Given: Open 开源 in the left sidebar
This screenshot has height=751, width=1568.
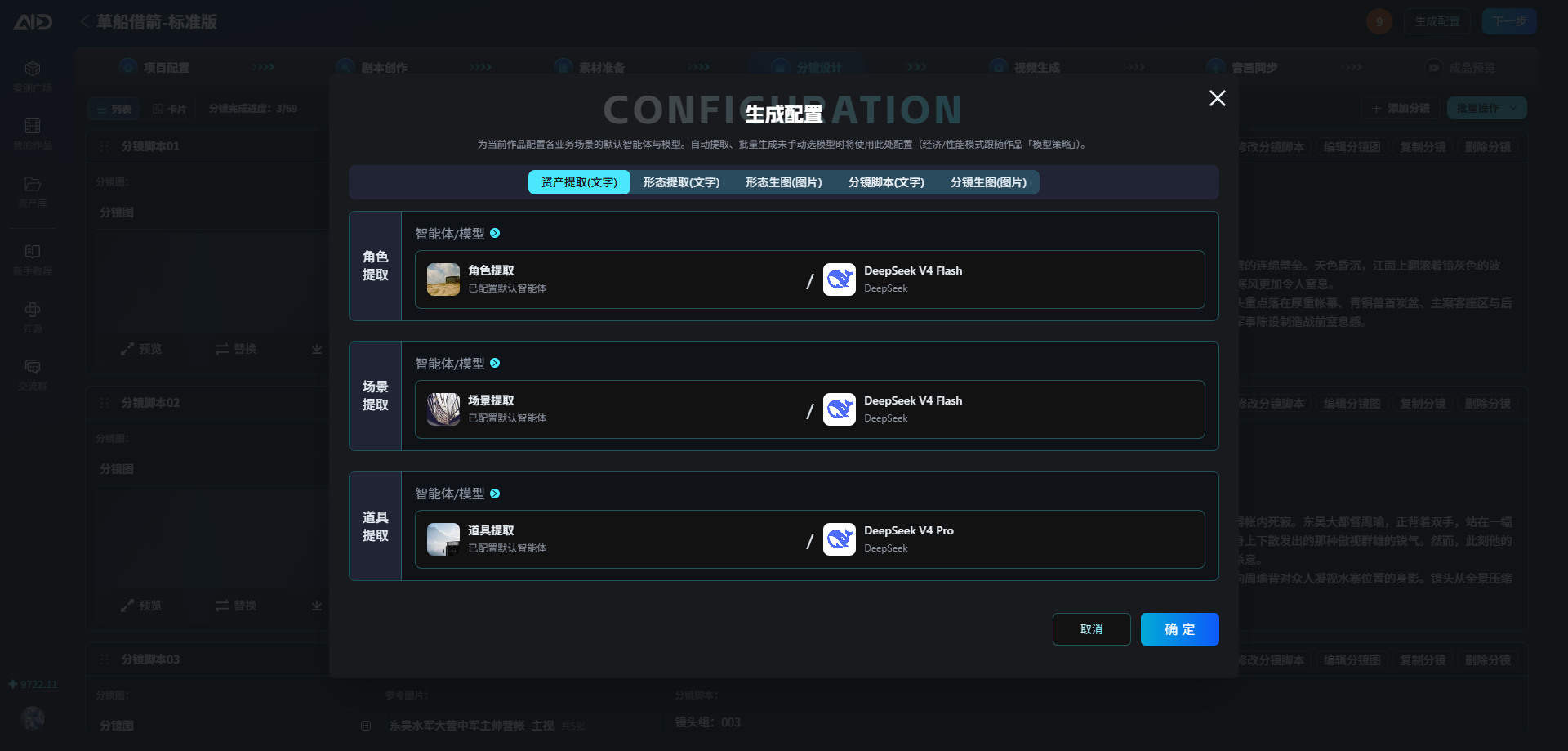Looking at the screenshot, I should click(x=33, y=318).
